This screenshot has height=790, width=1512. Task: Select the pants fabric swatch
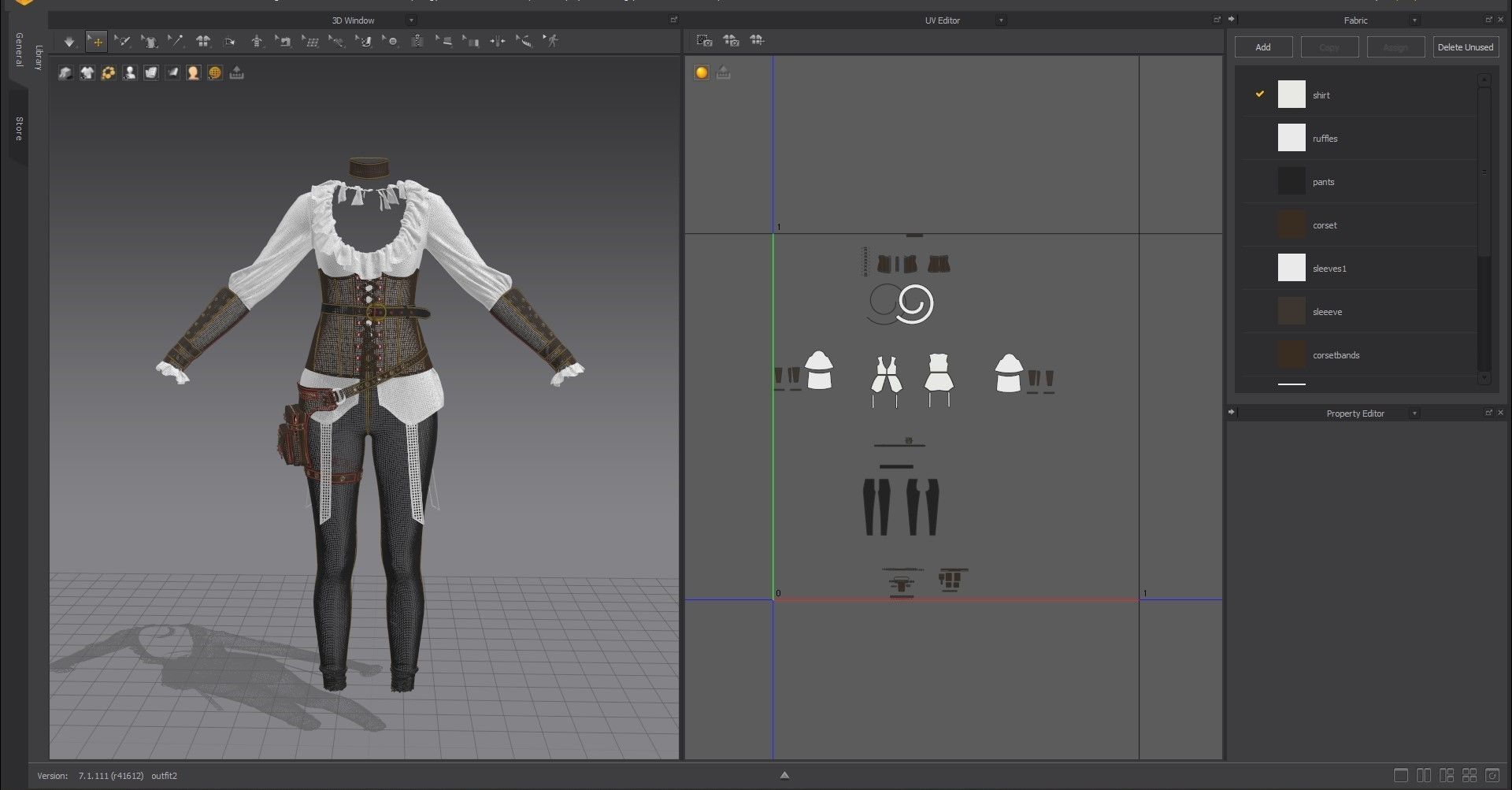[1291, 181]
